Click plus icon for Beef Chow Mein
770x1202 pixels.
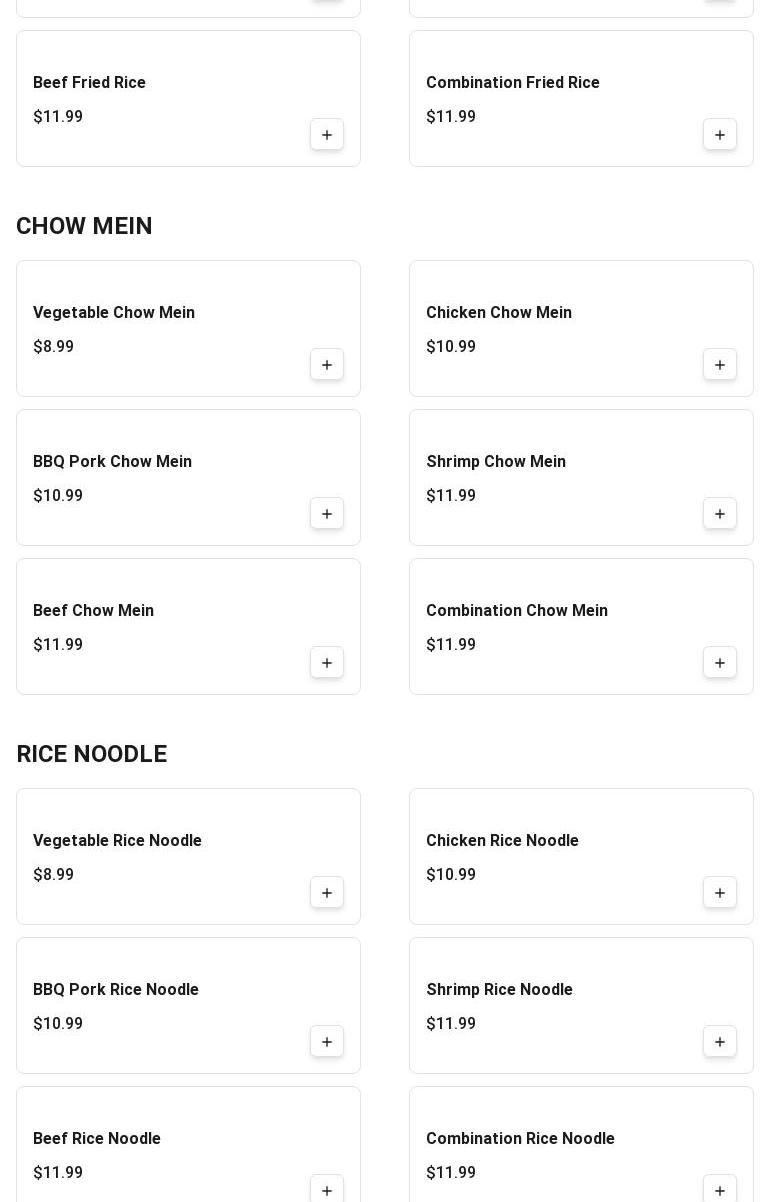(327, 663)
